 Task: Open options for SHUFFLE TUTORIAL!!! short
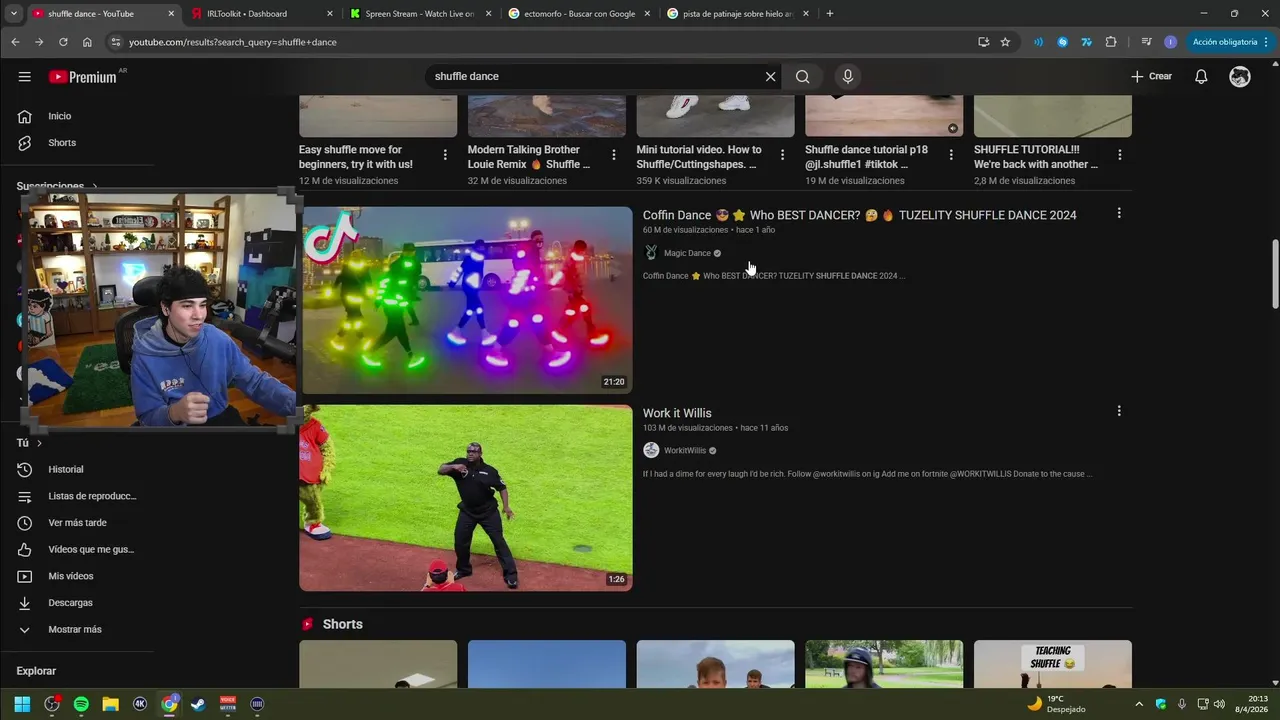coord(1120,155)
